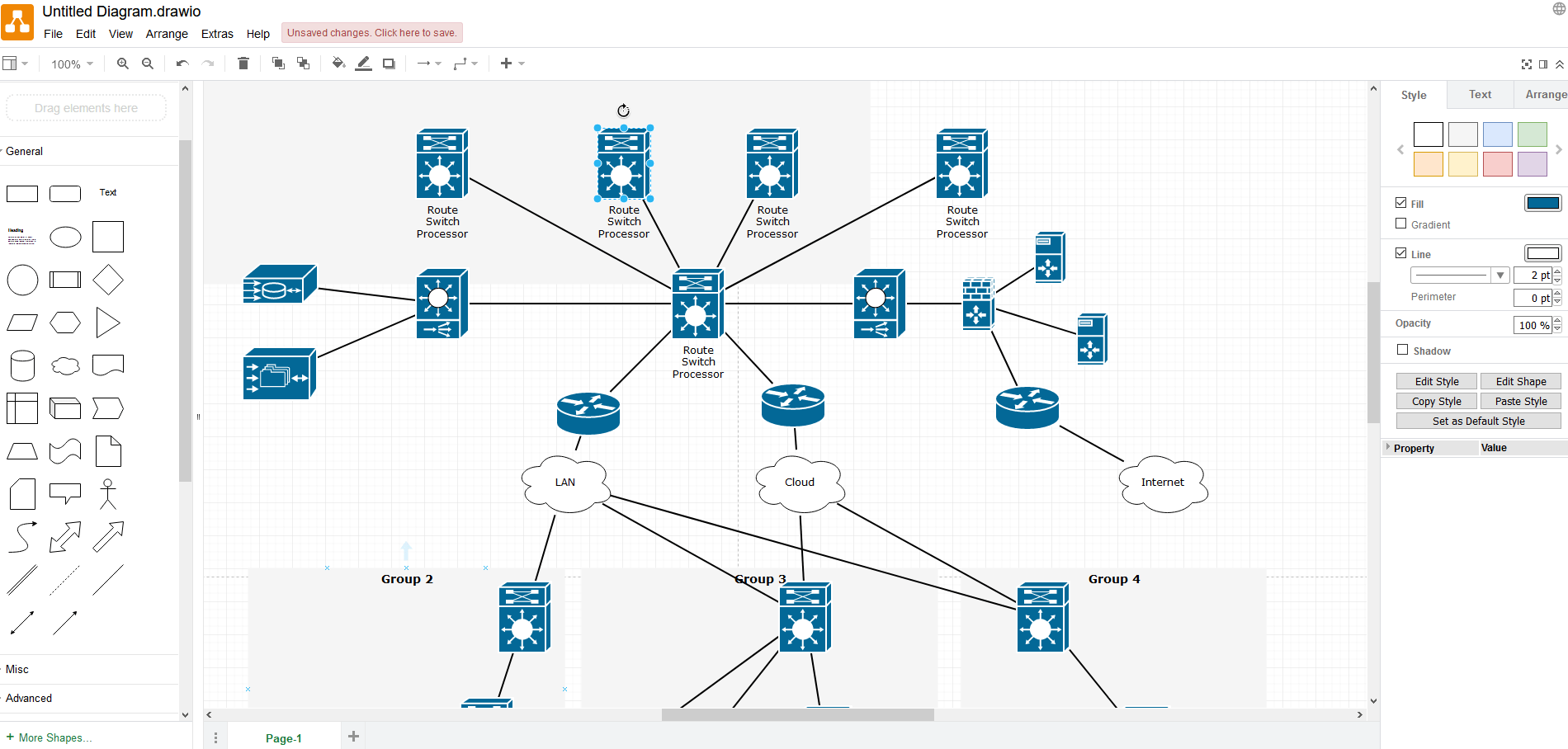
Task: Click the Edit Style button
Action: [1437, 381]
